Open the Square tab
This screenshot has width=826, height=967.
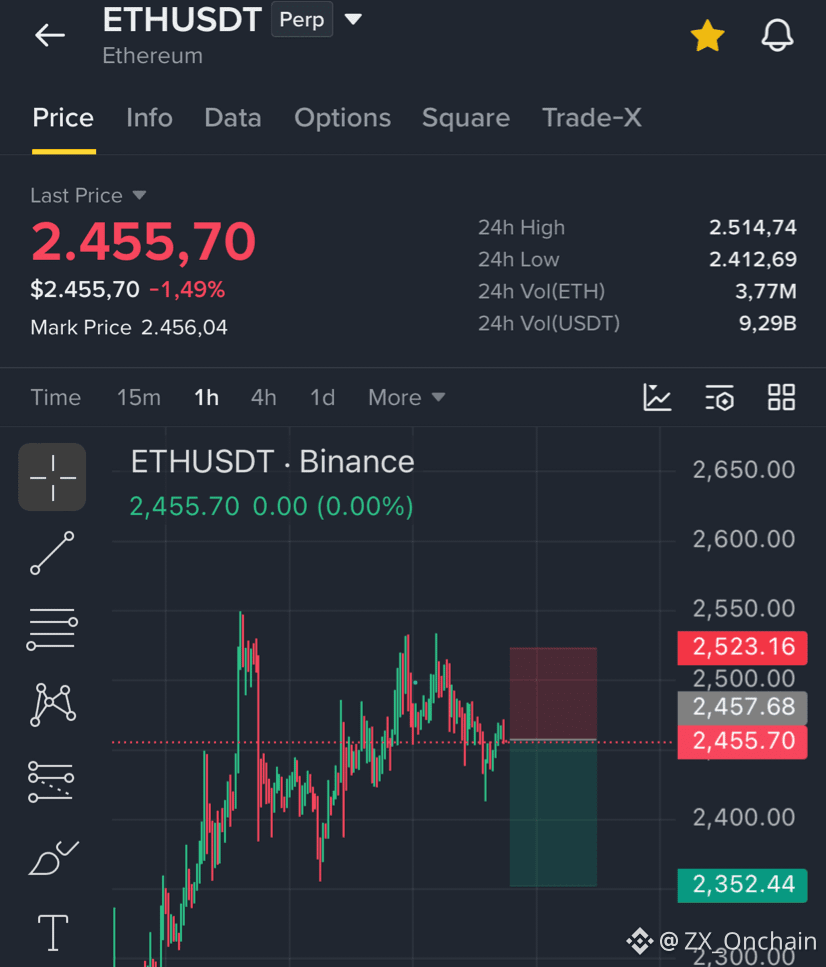(x=466, y=118)
